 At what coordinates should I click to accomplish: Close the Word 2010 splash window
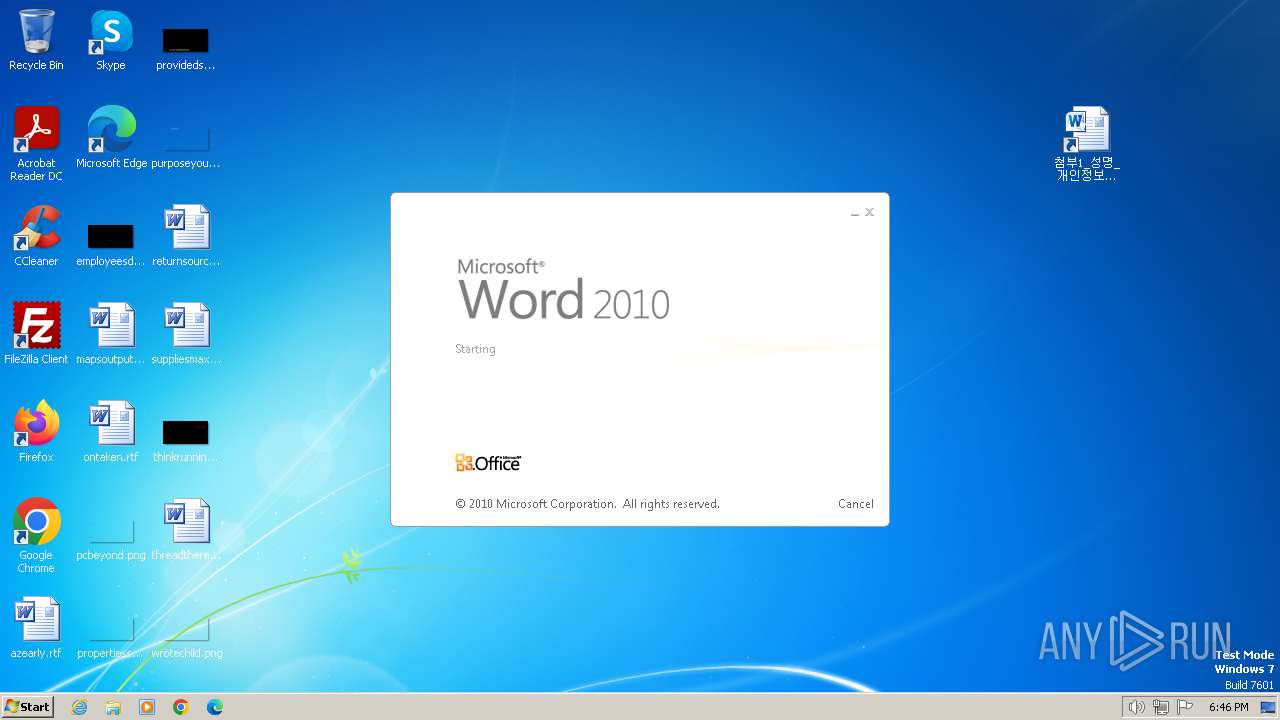tap(870, 212)
